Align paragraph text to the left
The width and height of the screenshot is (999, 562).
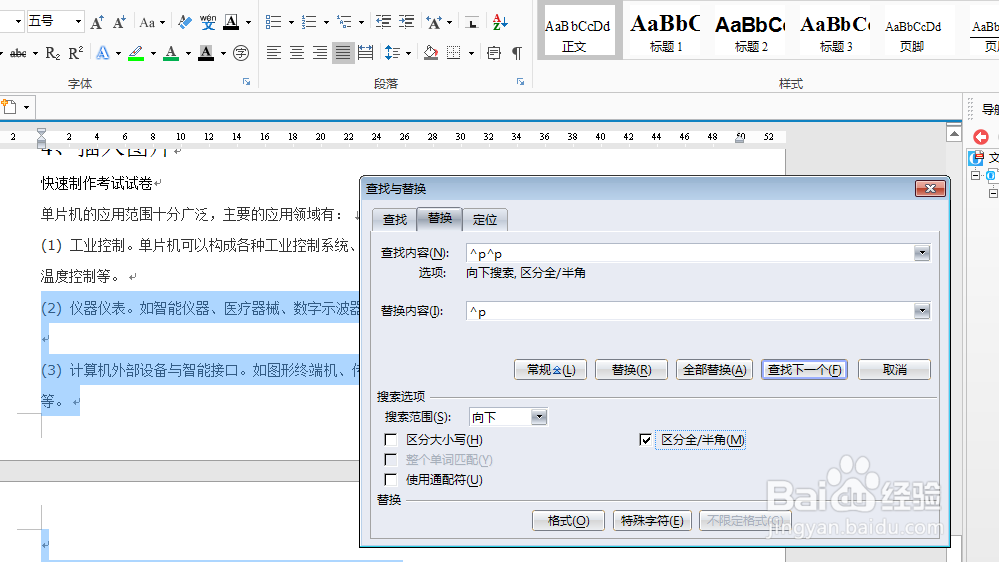click(274, 53)
